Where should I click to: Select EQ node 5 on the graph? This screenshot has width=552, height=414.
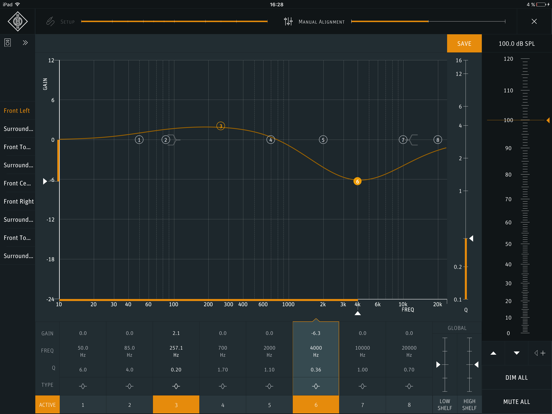323,140
